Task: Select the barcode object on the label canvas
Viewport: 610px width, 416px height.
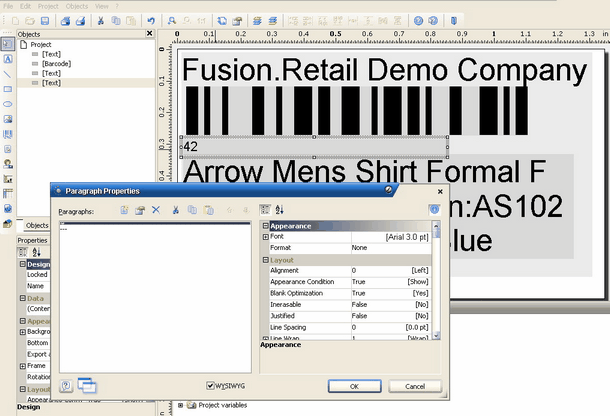Action: [x=356, y=111]
